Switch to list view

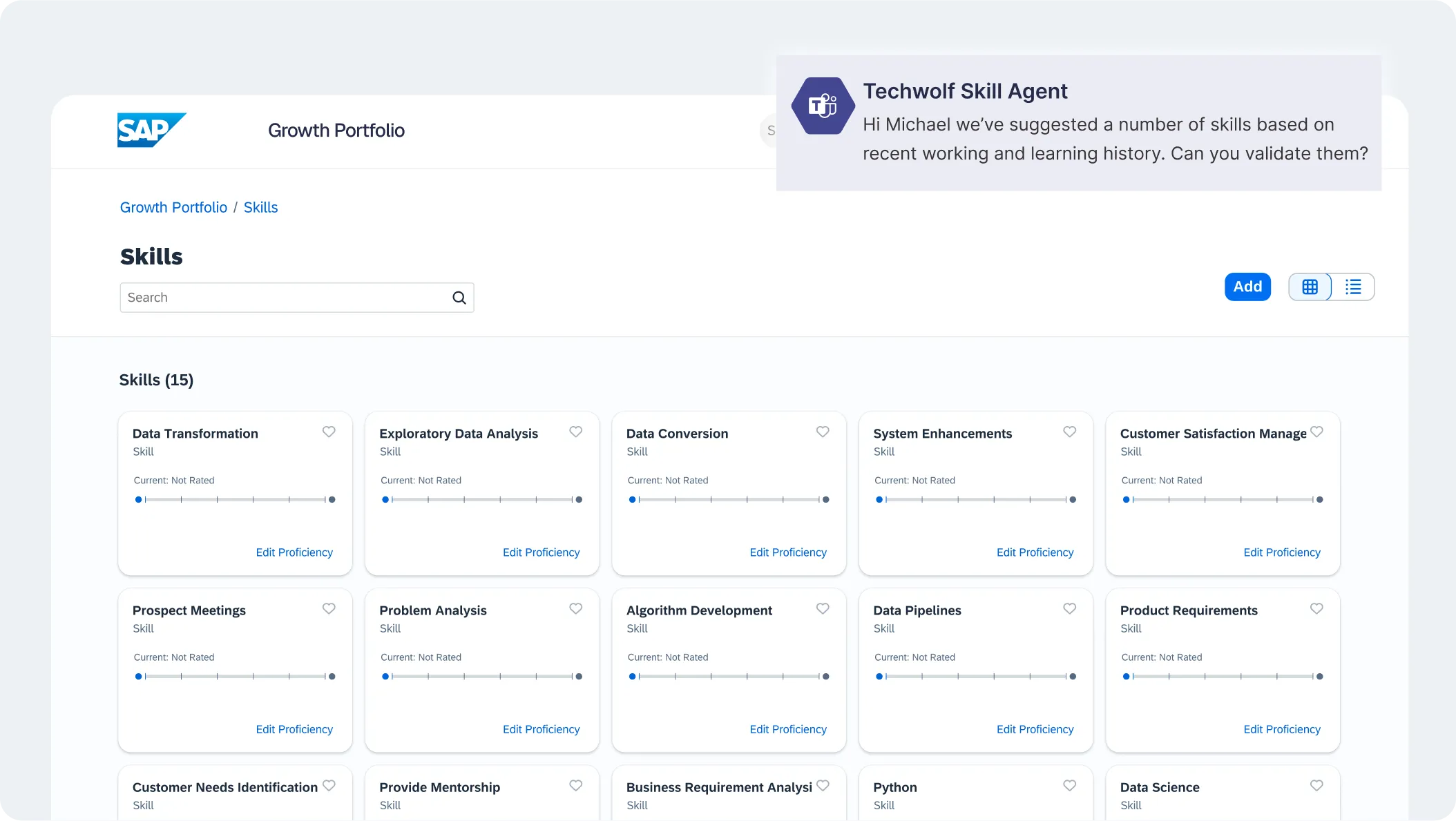coord(1353,287)
